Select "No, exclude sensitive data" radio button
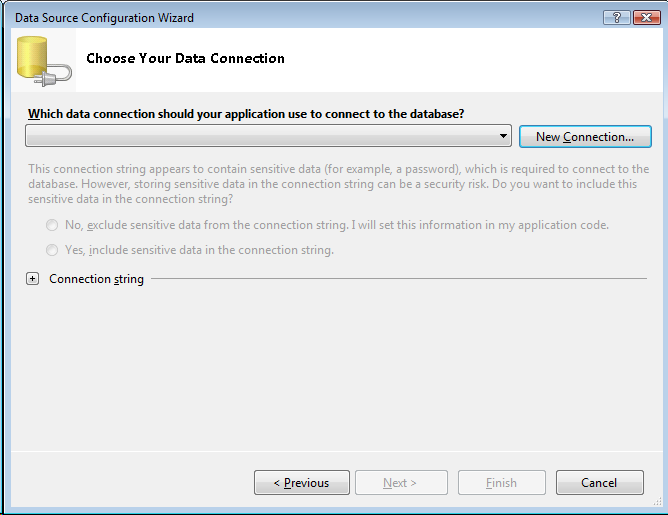668x515 pixels. coord(52,225)
